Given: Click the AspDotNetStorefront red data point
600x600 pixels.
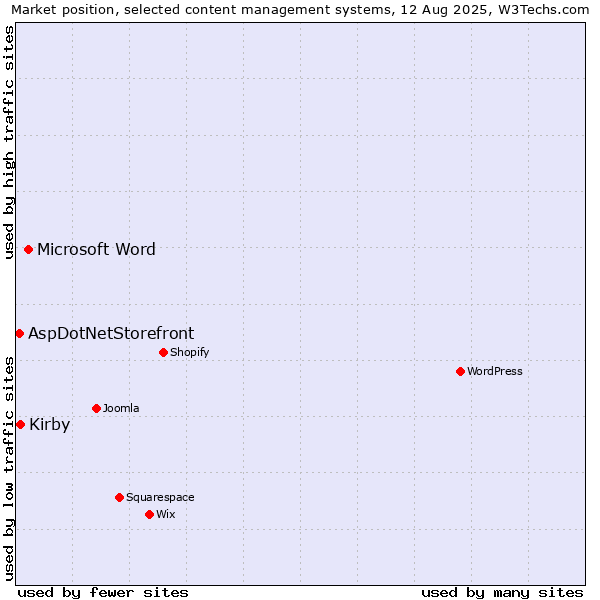Looking at the screenshot, I should pos(20,334).
